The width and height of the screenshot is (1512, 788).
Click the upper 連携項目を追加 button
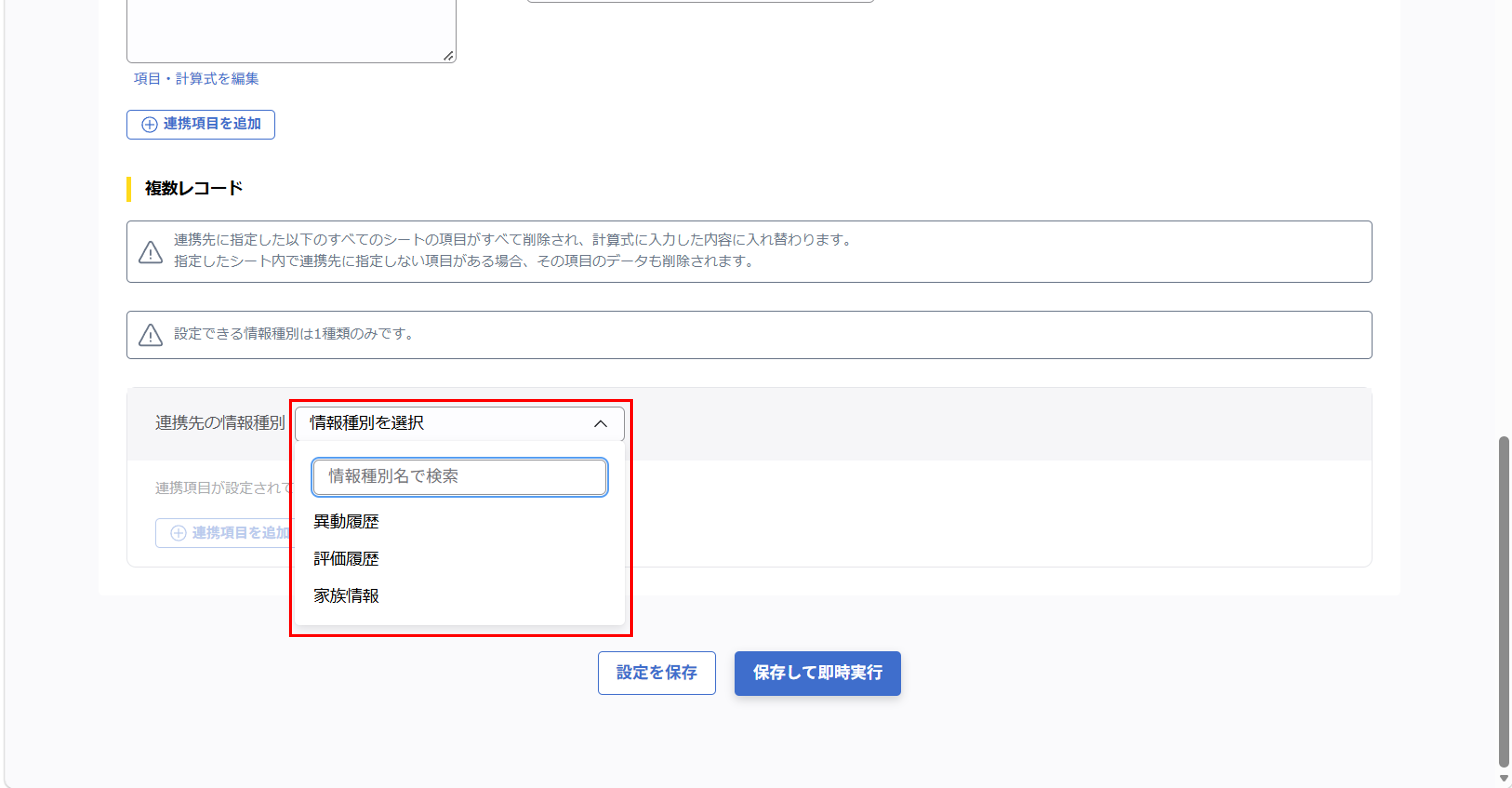coord(201,124)
